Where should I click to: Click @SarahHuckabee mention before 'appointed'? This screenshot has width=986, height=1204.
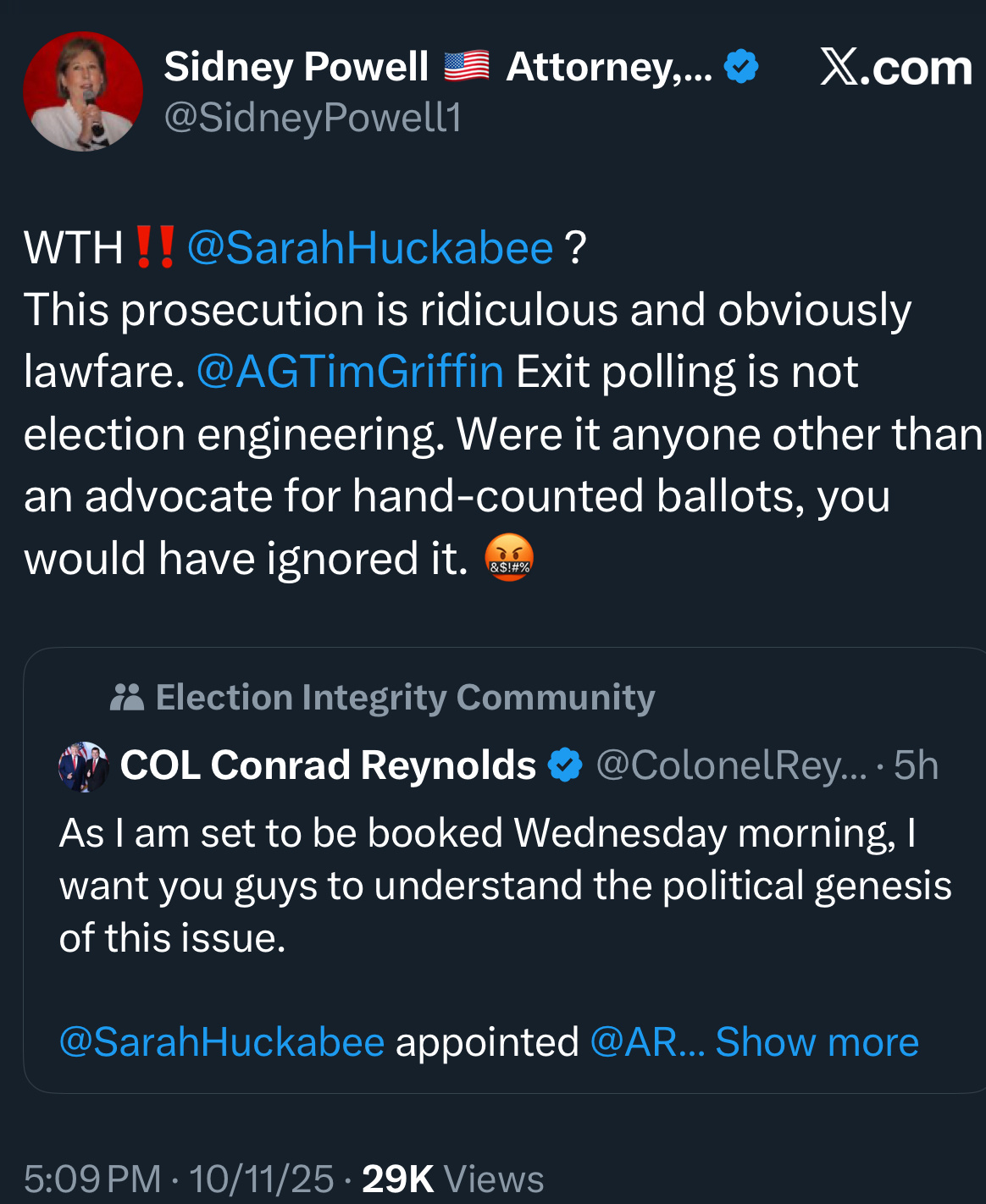click(222, 1042)
